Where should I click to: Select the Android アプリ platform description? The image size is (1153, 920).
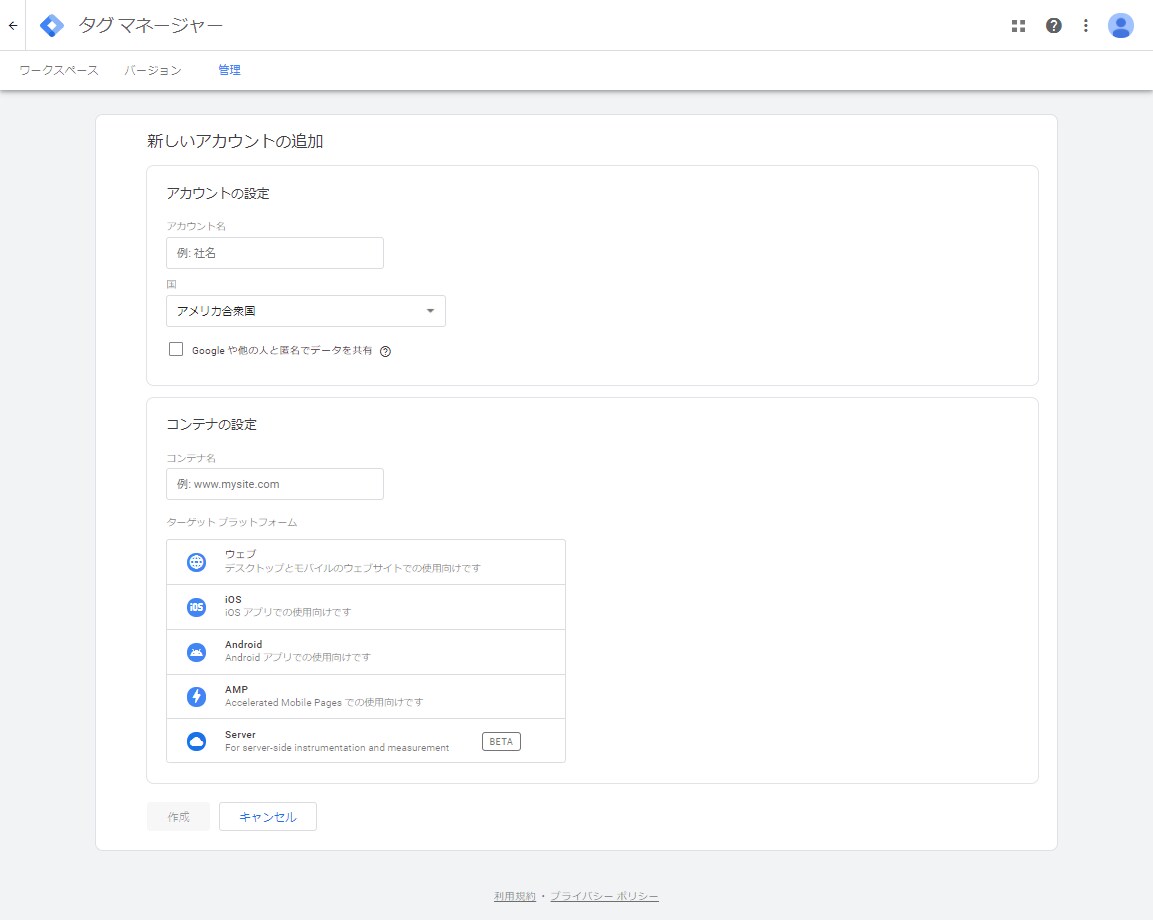tap(298, 657)
